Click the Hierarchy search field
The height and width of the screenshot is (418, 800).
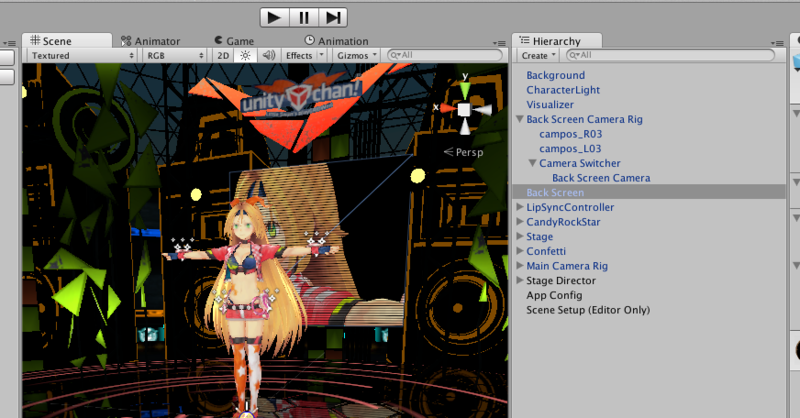click(670, 55)
